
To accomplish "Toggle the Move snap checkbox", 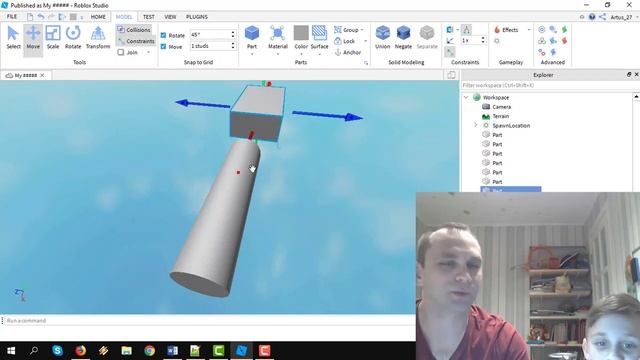I will [x=163, y=47].
